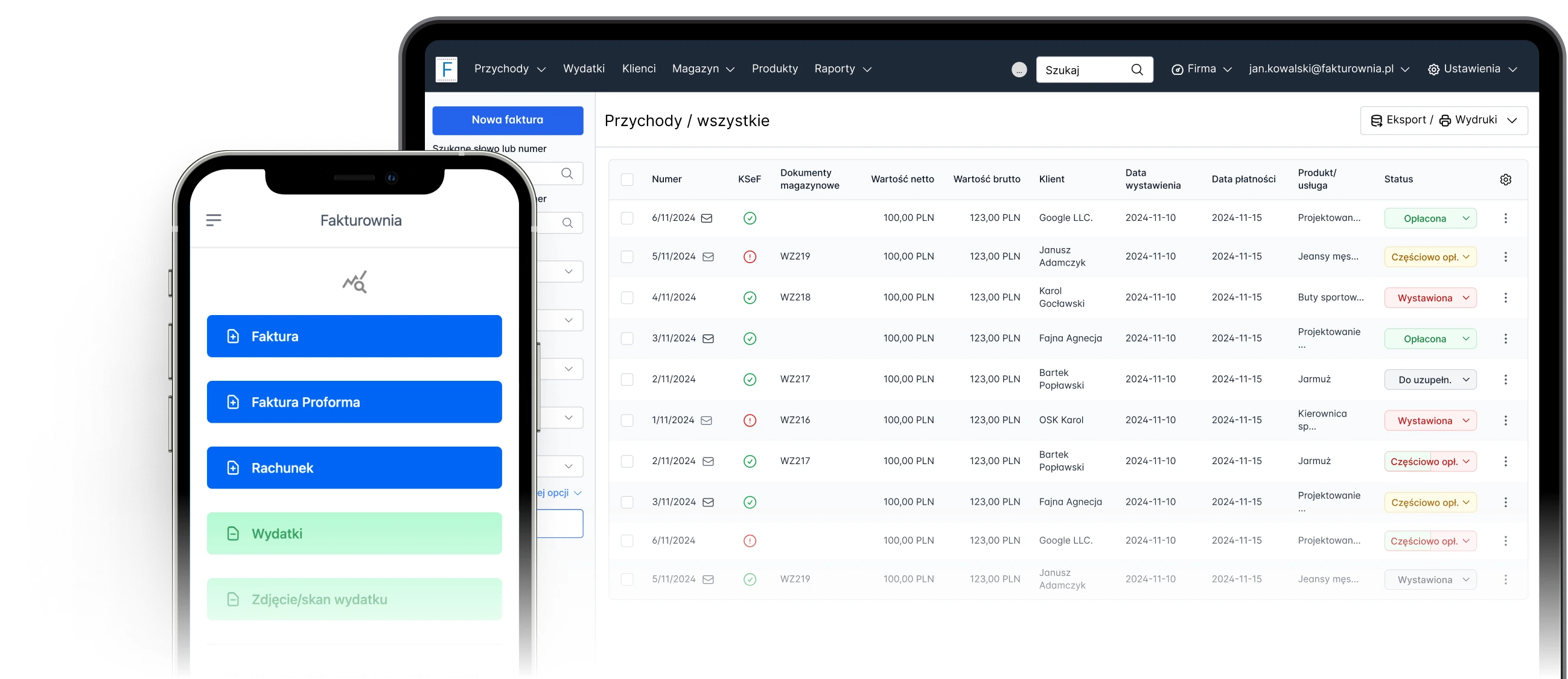Click the search magnifier icon in Szukaj box

tap(1136, 69)
